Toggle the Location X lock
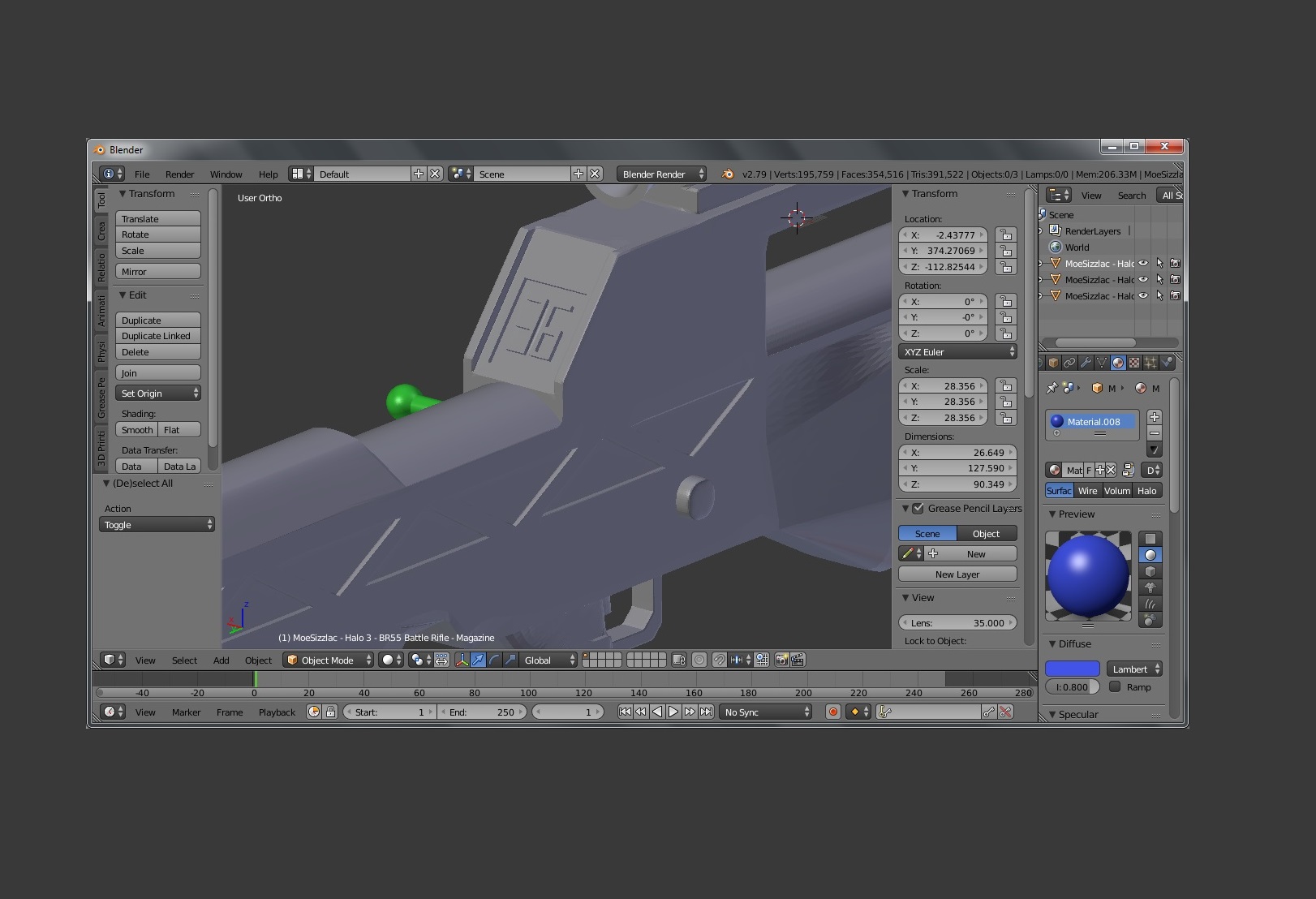Screen dimensions: 1316x899 coord(1006,234)
